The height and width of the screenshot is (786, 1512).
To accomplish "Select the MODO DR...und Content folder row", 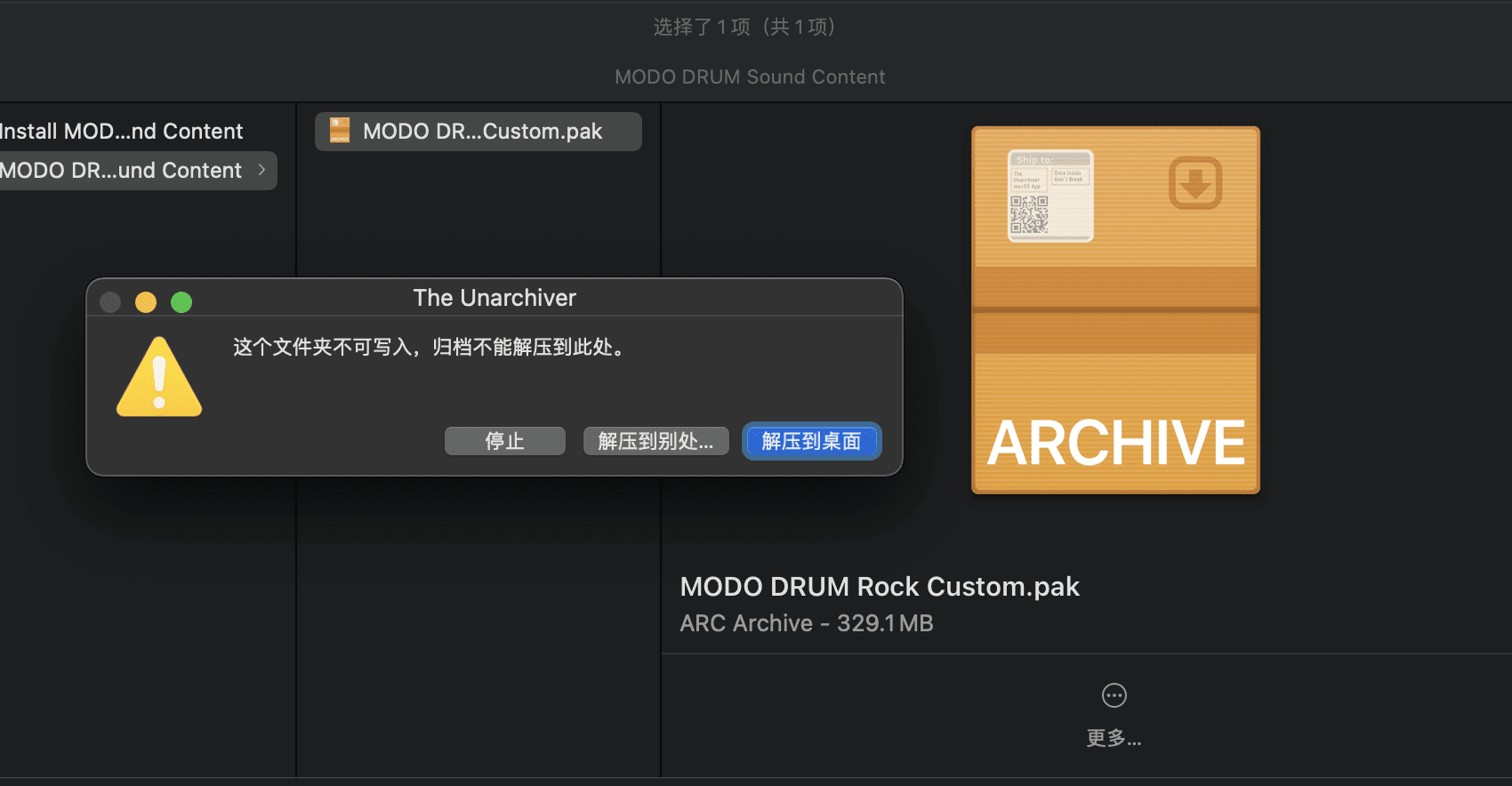I will 138,170.
